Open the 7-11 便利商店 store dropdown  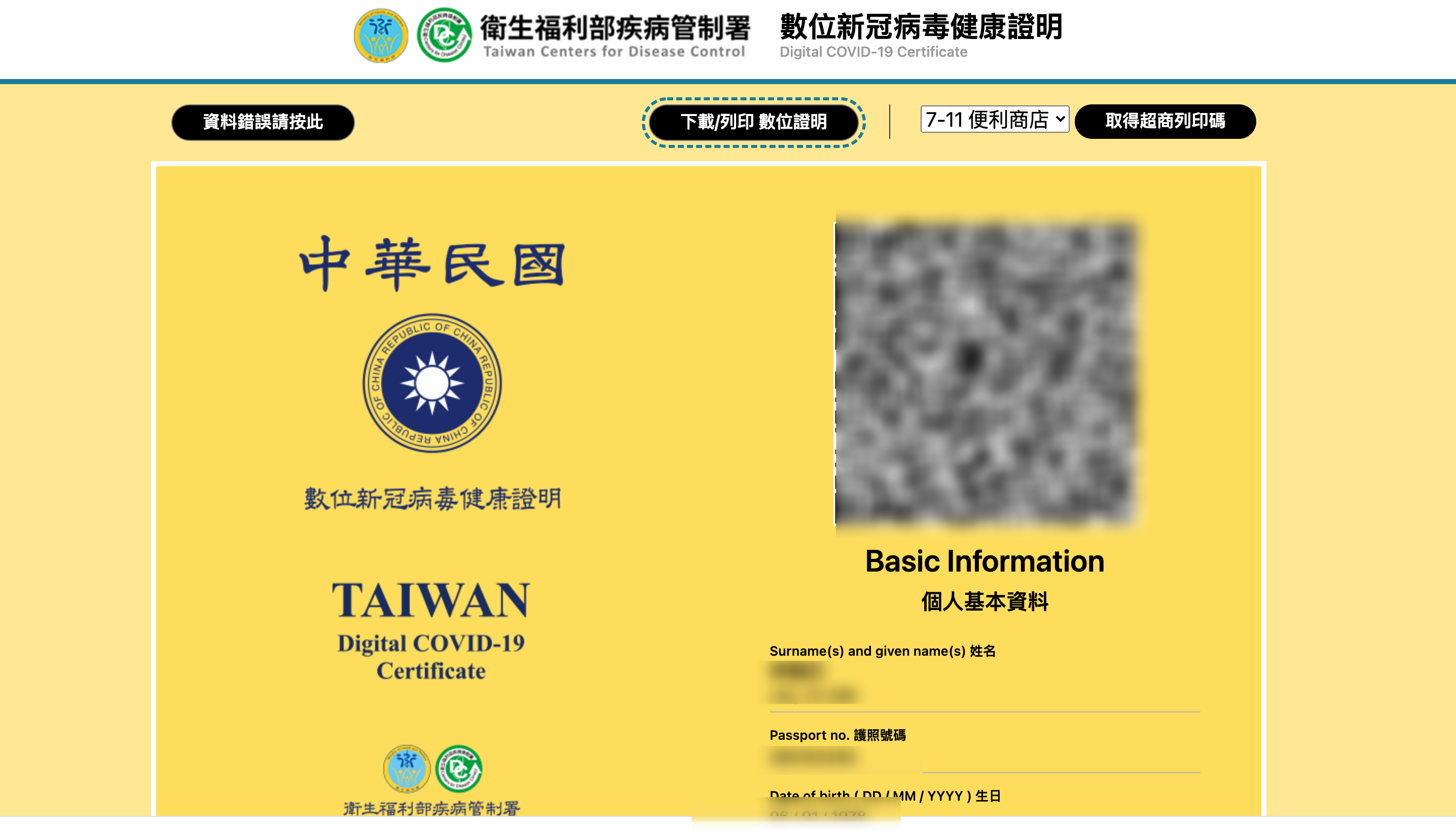(x=995, y=119)
